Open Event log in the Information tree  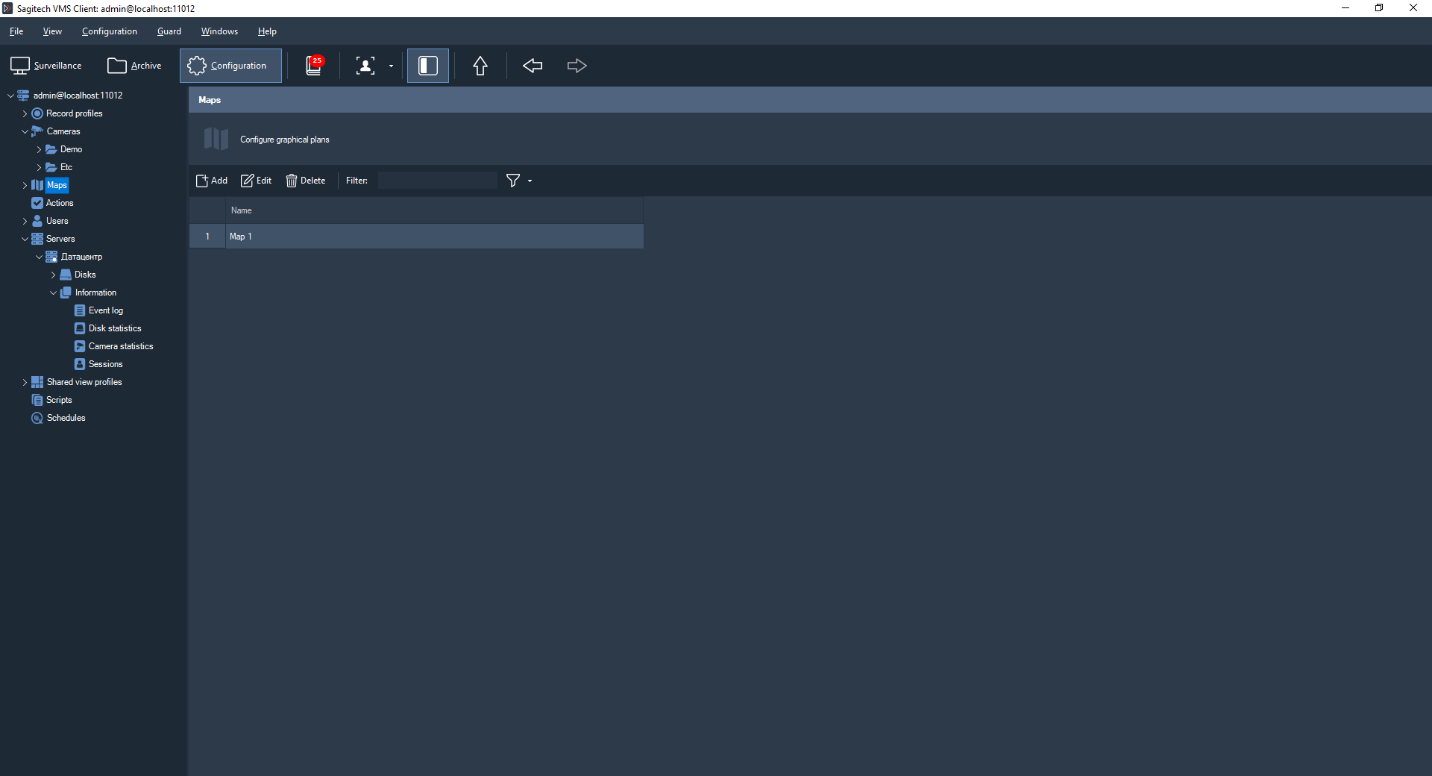pos(105,311)
